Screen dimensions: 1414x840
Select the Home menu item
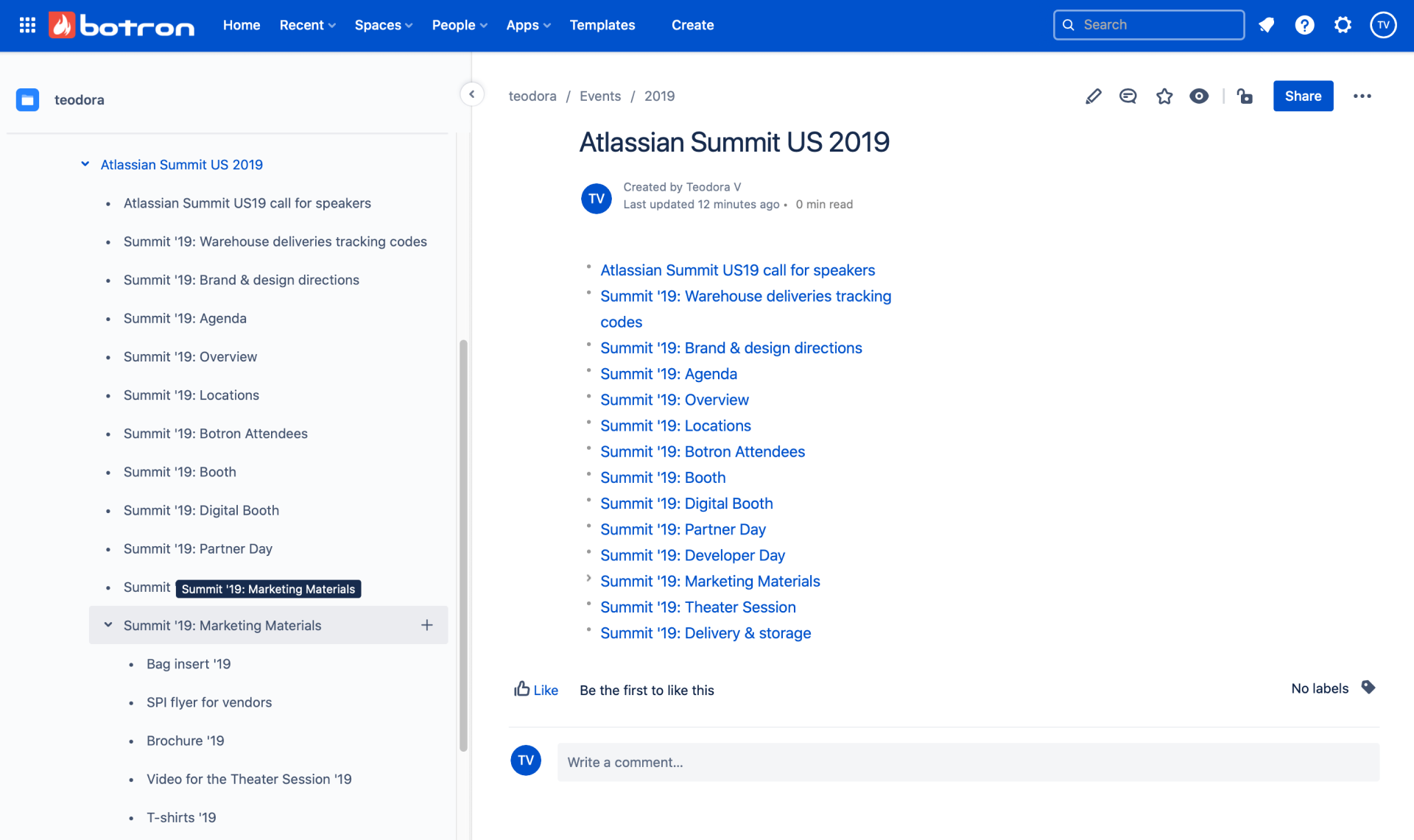coord(242,25)
